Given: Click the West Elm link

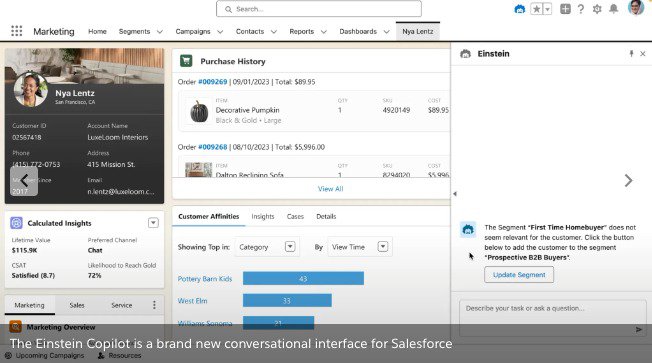Looking at the screenshot, I should 192,301.
